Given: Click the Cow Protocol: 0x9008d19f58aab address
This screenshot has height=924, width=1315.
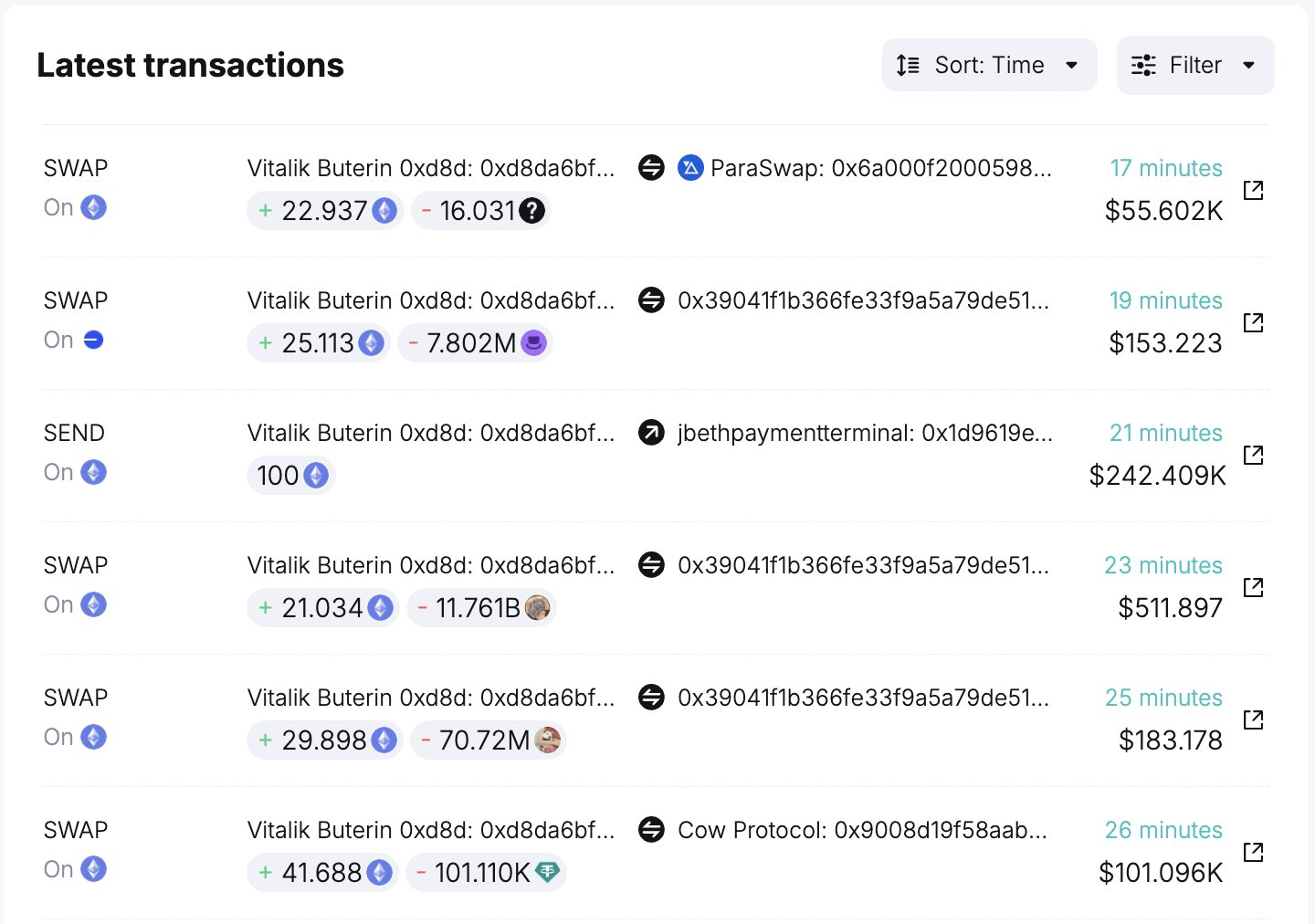Looking at the screenshot, I should (862, 830).
